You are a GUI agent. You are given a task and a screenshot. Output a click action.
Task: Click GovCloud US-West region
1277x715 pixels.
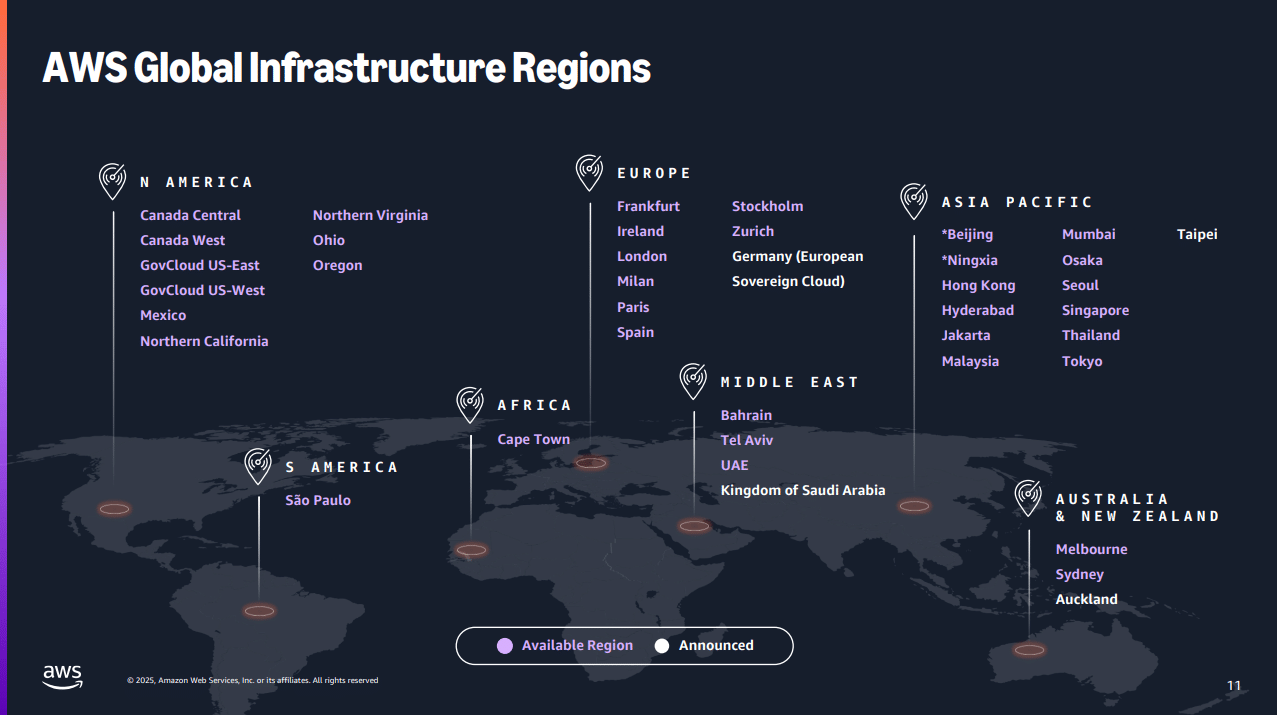[202, 290]
